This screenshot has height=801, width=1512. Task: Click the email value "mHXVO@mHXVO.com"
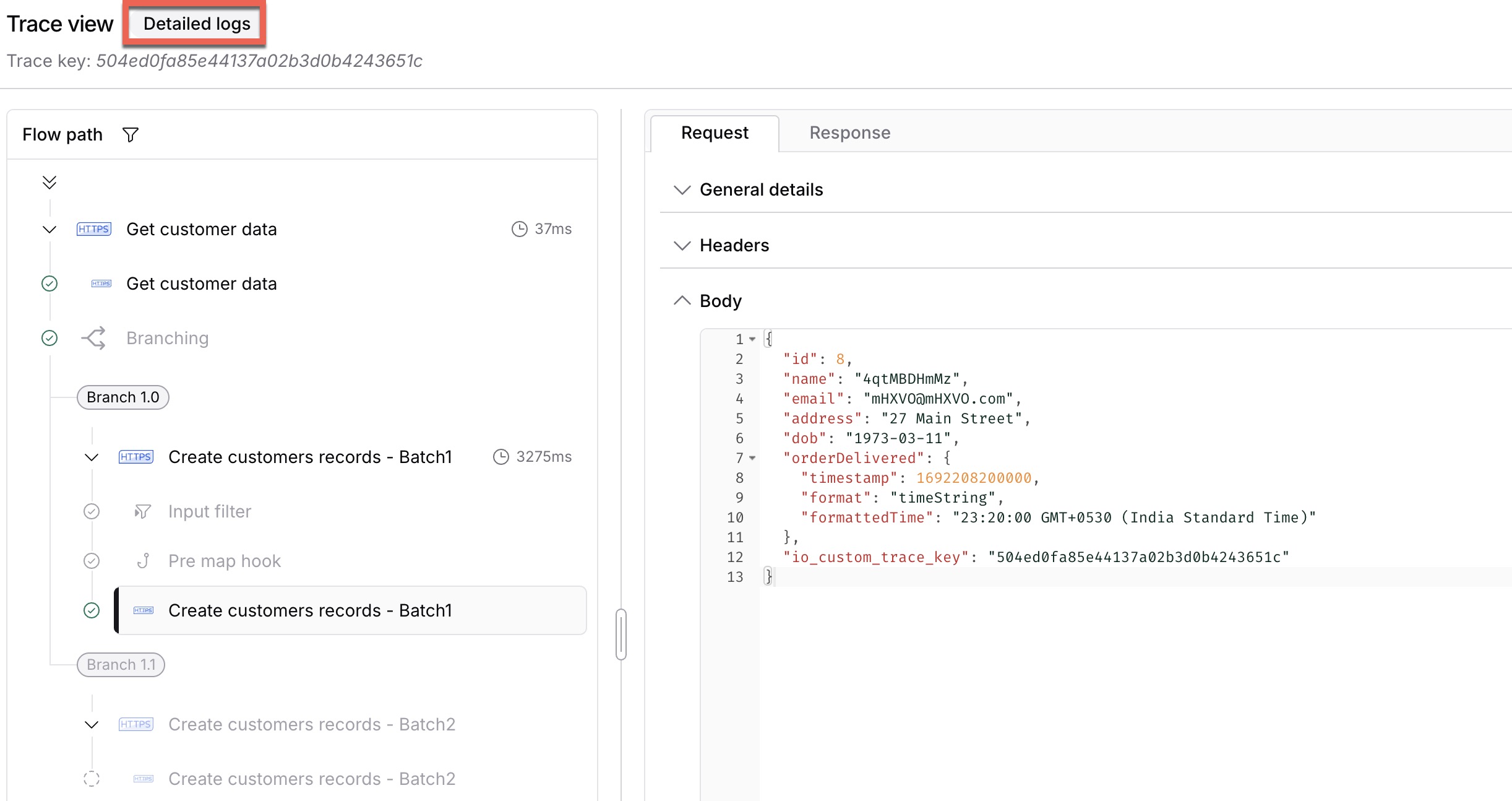click(x=939, y=399)
